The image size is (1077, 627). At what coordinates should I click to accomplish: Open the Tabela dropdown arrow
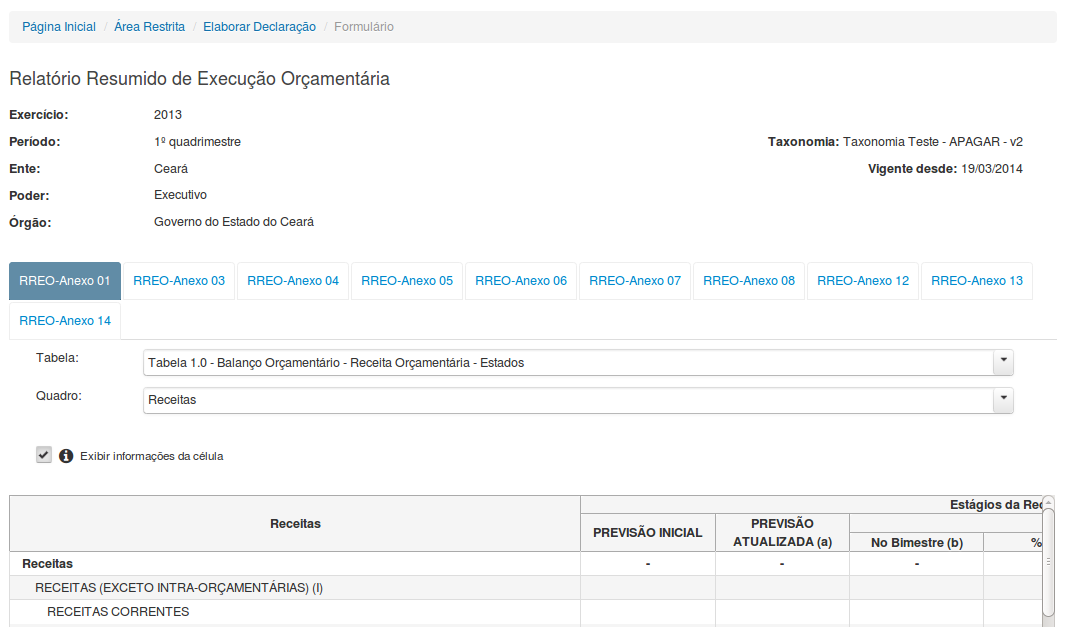point(1003,362)
